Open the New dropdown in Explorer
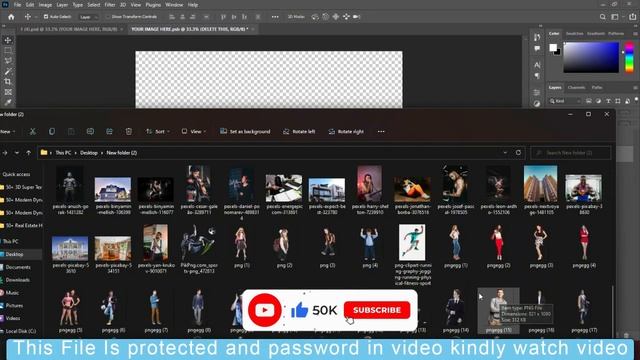The height and width of the screenshot is (360, 640). tap(8, 131)
